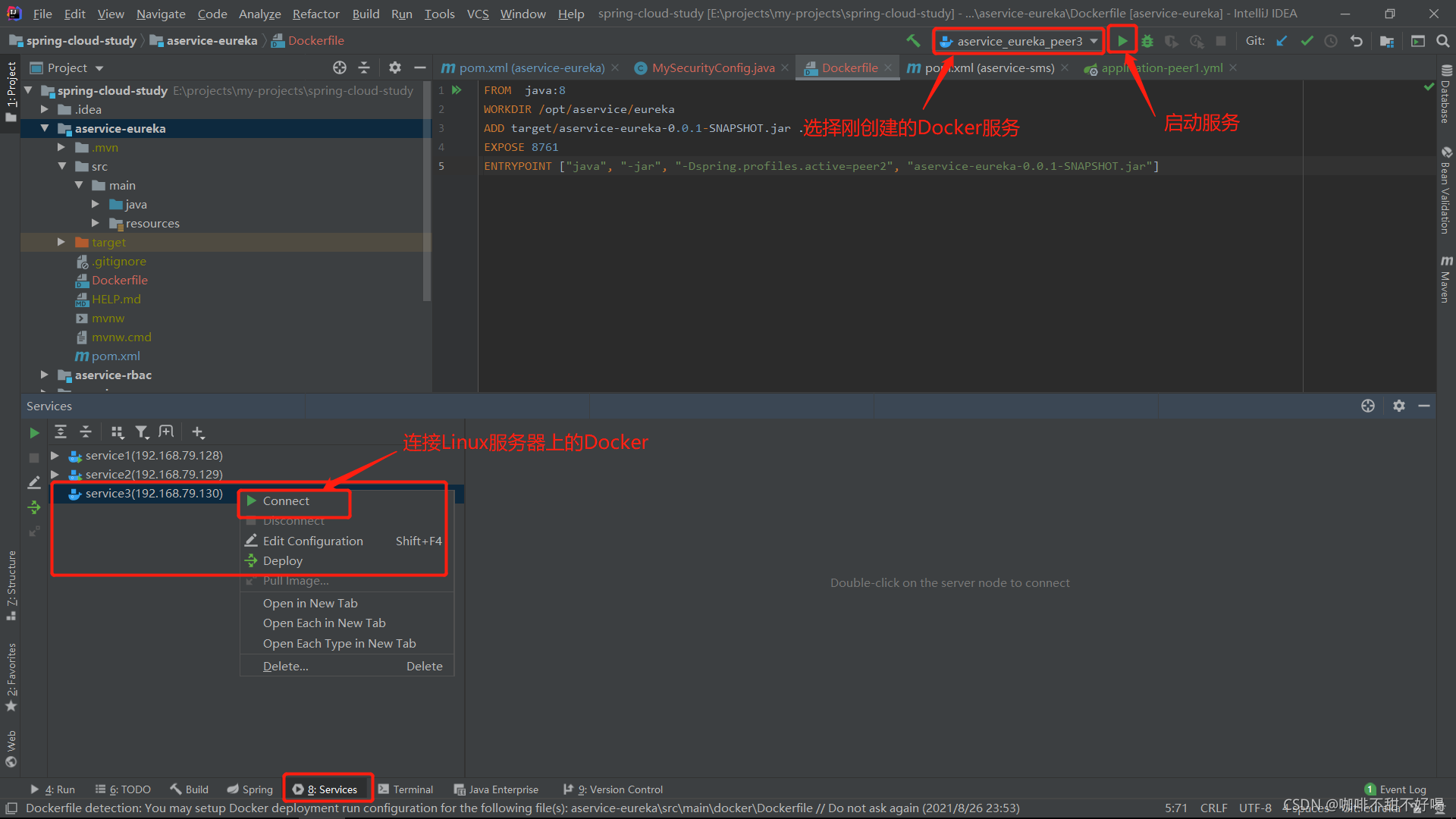Commit changes with the Git checkmark icon
This screenshot has width=1456, height=819.
(1307, 41)
